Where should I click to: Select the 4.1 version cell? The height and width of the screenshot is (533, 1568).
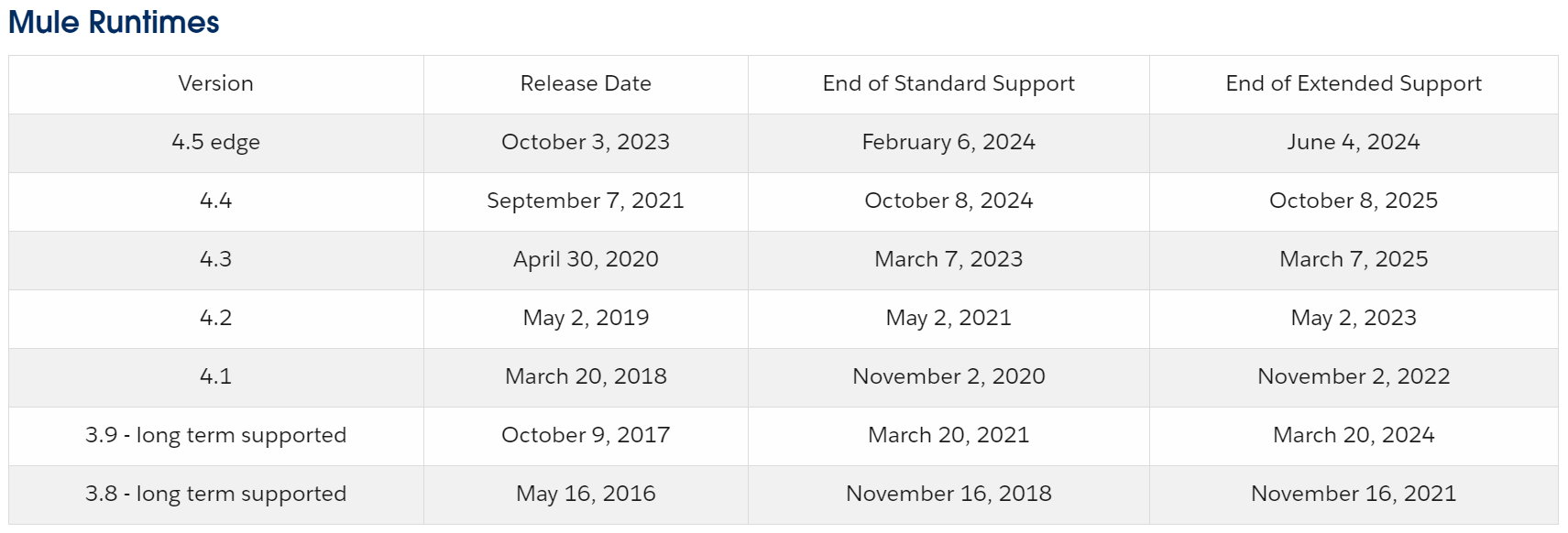(216, 376)
